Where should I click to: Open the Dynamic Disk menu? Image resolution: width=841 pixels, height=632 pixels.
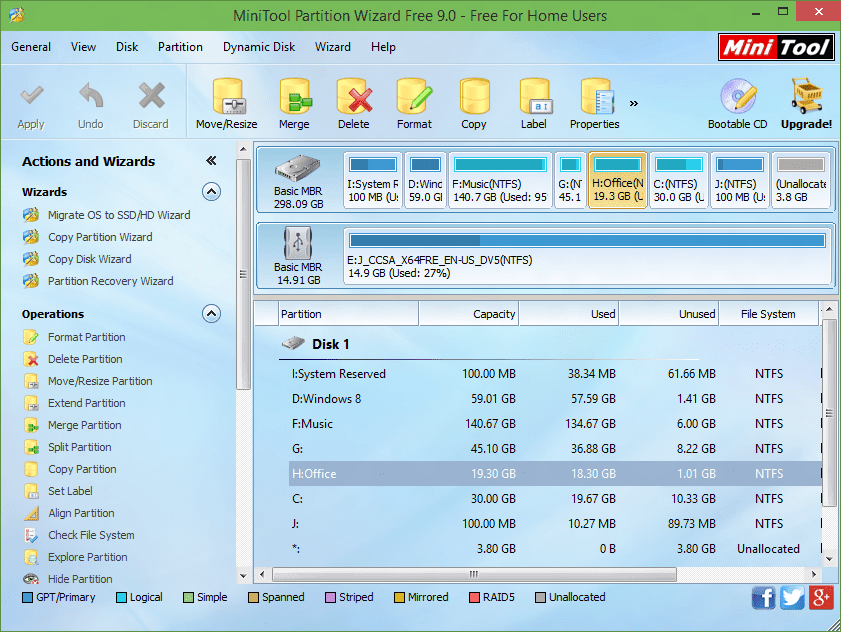tap(259, 46)
